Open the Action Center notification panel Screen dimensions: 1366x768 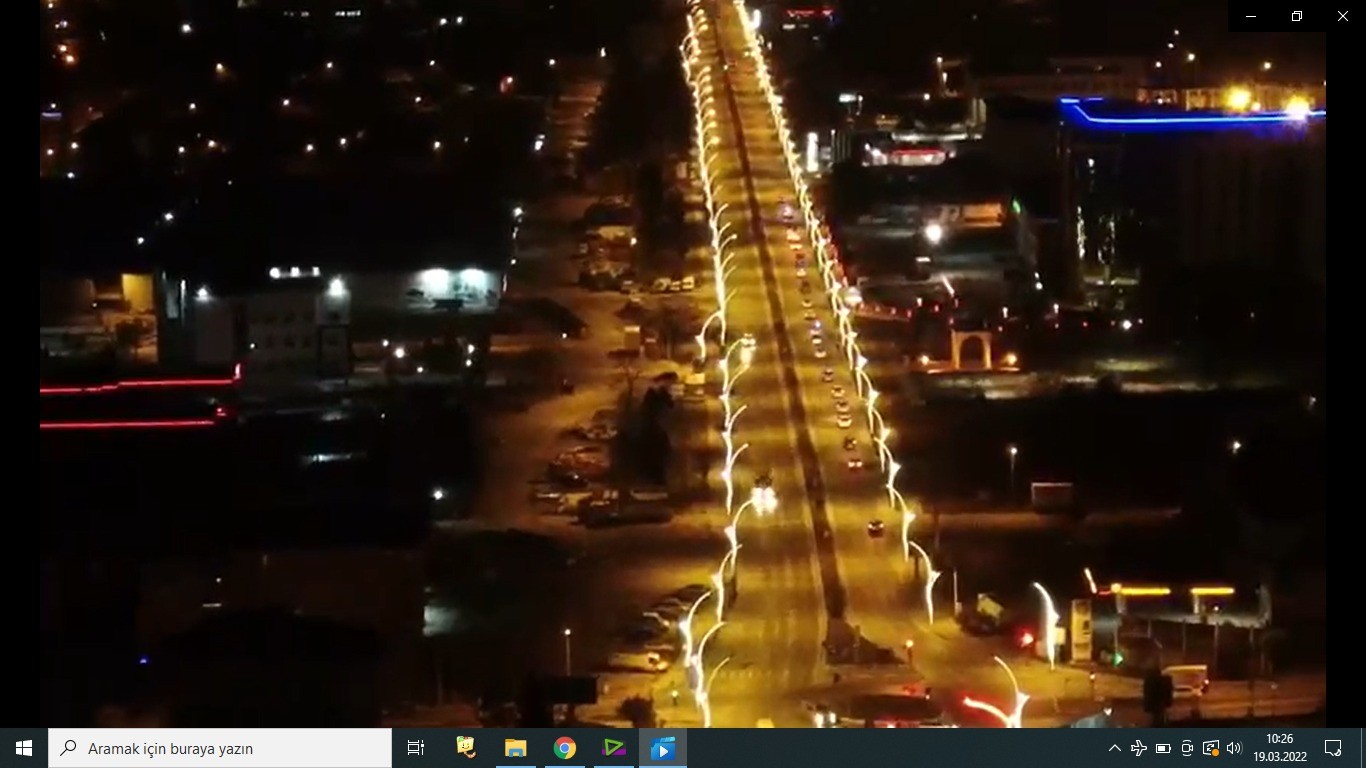tap(1333, 747)
